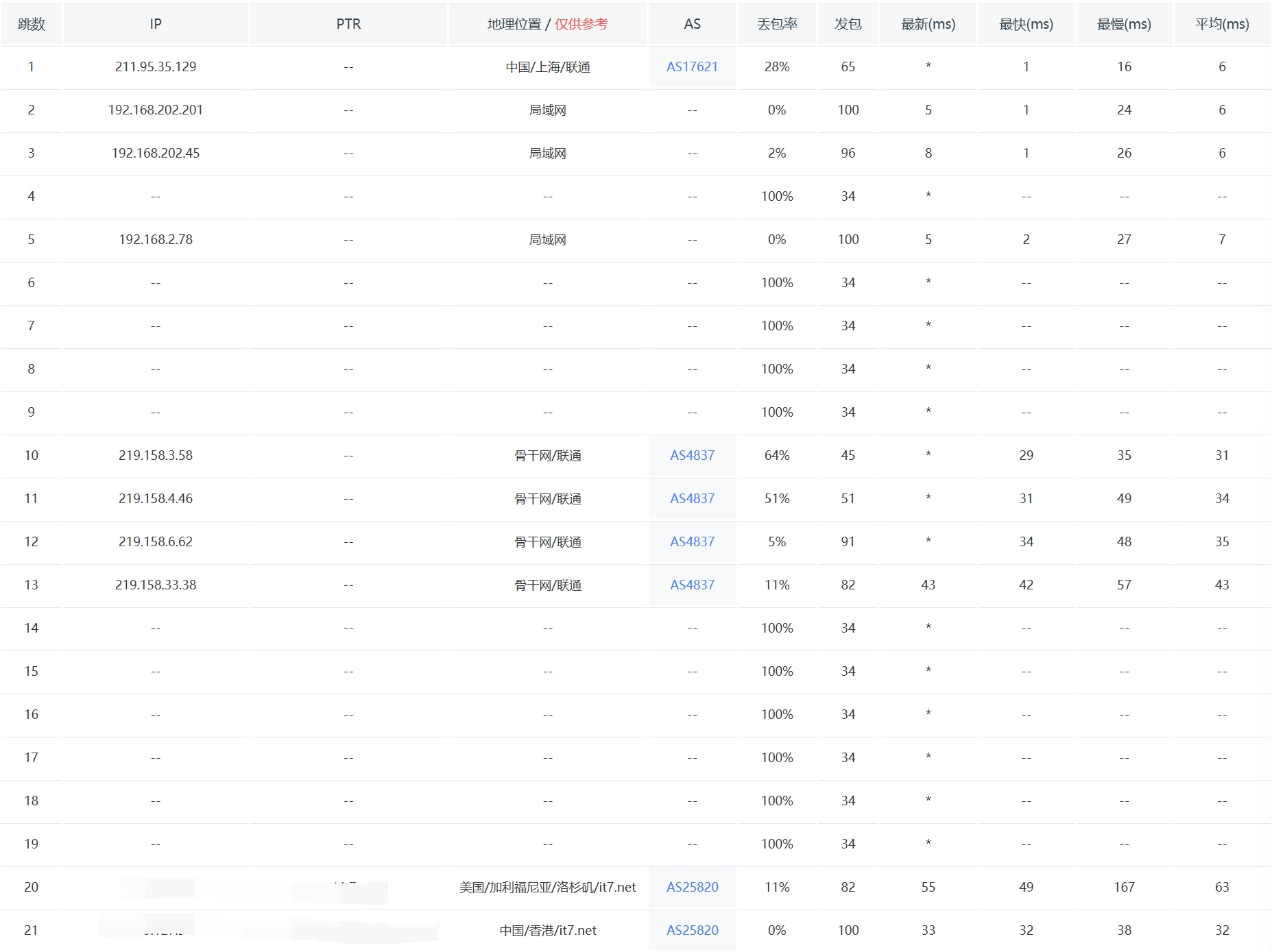Click the 64% packet loss value

pos(777,455)
